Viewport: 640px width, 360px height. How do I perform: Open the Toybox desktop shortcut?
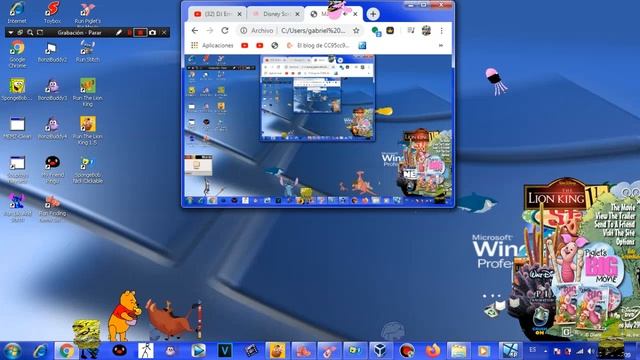pyautogui.click(x=52, y=12)
